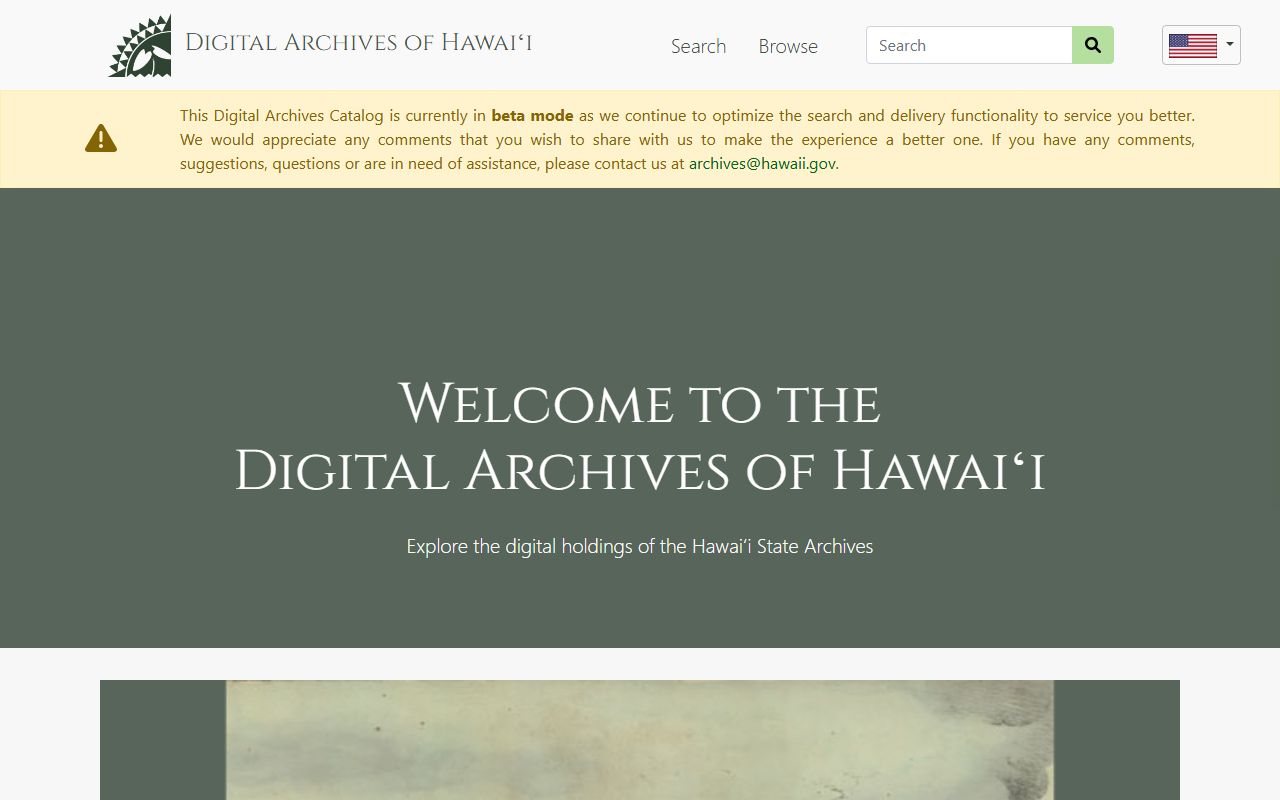Open the Search menu item

click(698, 46)
